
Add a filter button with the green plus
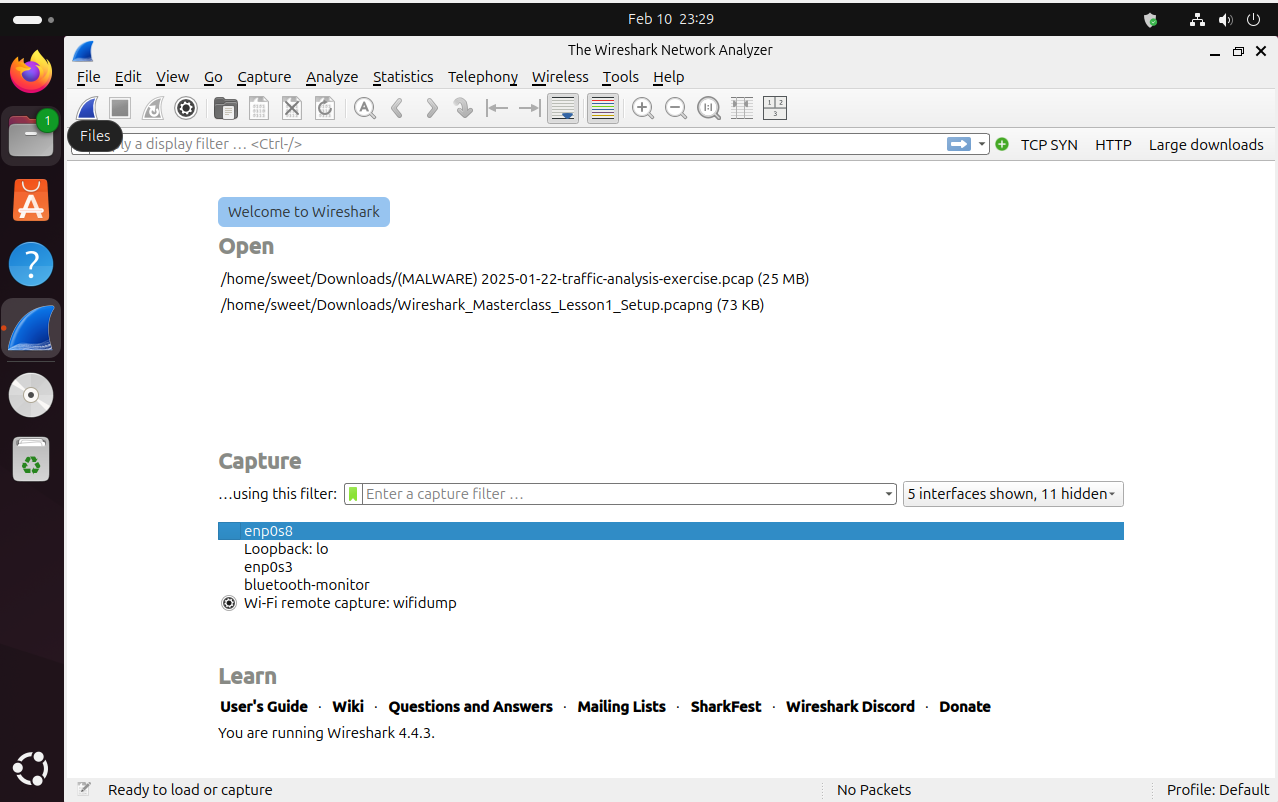[x=1001, y=144]
